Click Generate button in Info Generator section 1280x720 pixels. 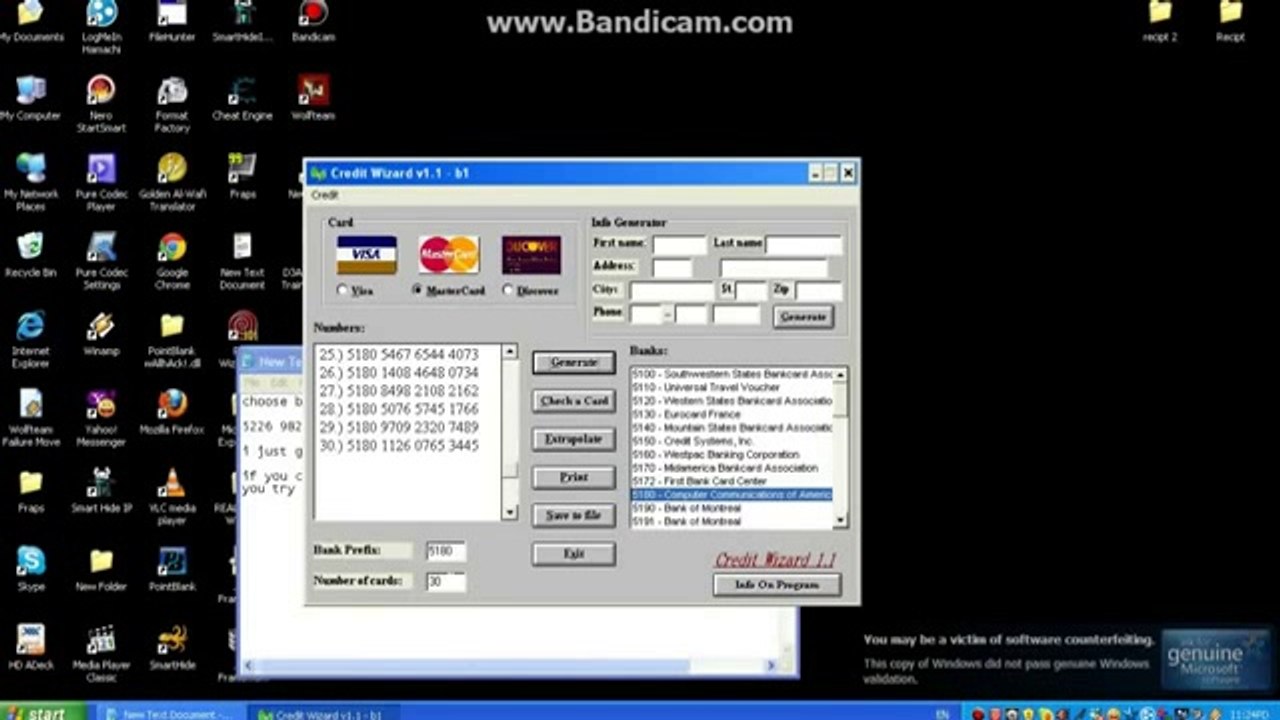pos(803,317)
